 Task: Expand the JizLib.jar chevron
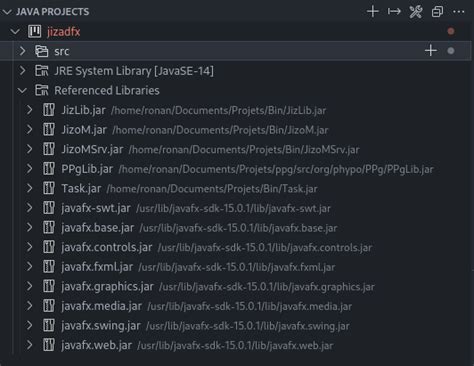(30, 110)
